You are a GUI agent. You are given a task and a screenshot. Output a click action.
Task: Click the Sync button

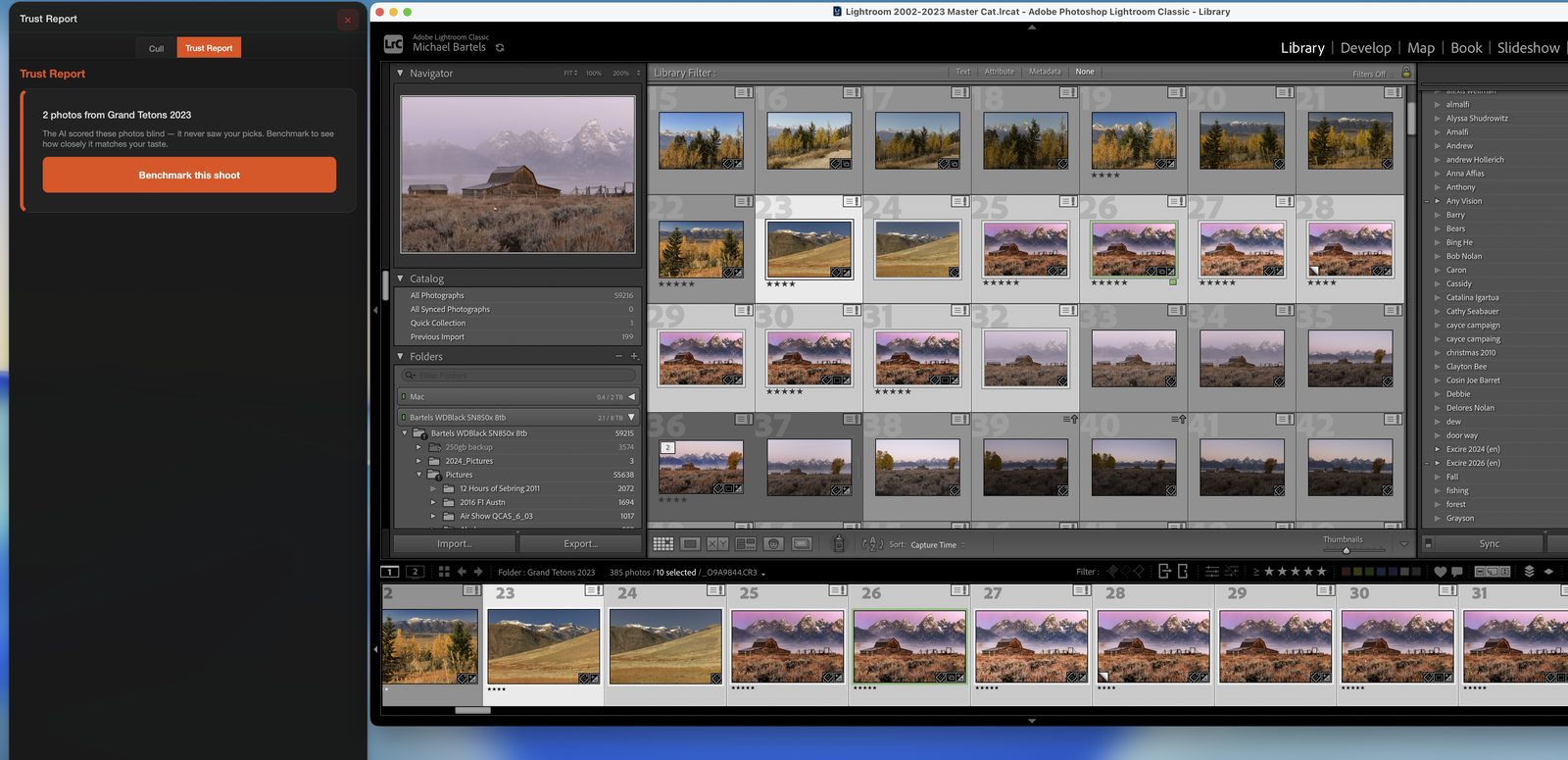pos(1490,543)
